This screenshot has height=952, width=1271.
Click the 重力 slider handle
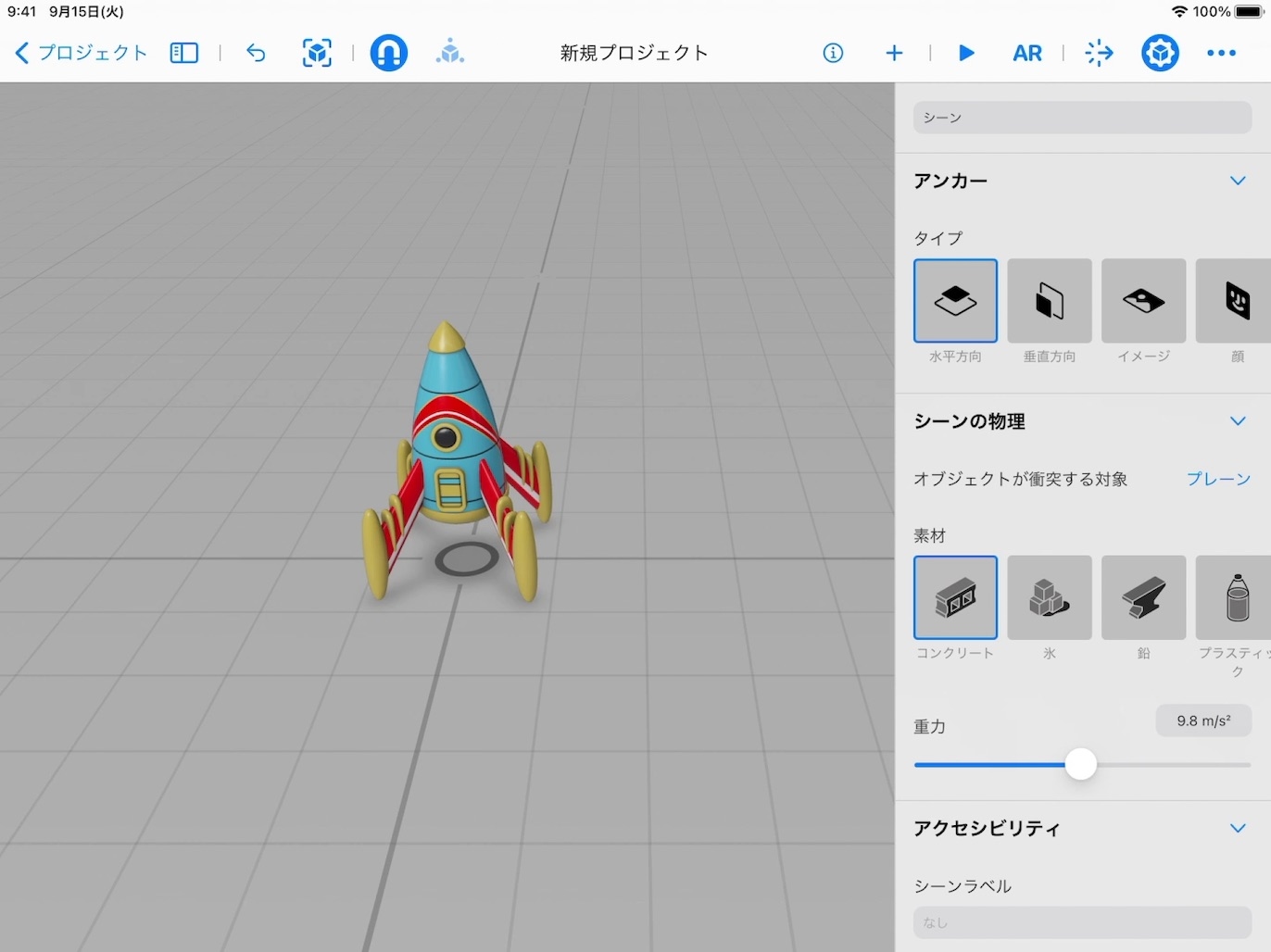point(1080,764)
